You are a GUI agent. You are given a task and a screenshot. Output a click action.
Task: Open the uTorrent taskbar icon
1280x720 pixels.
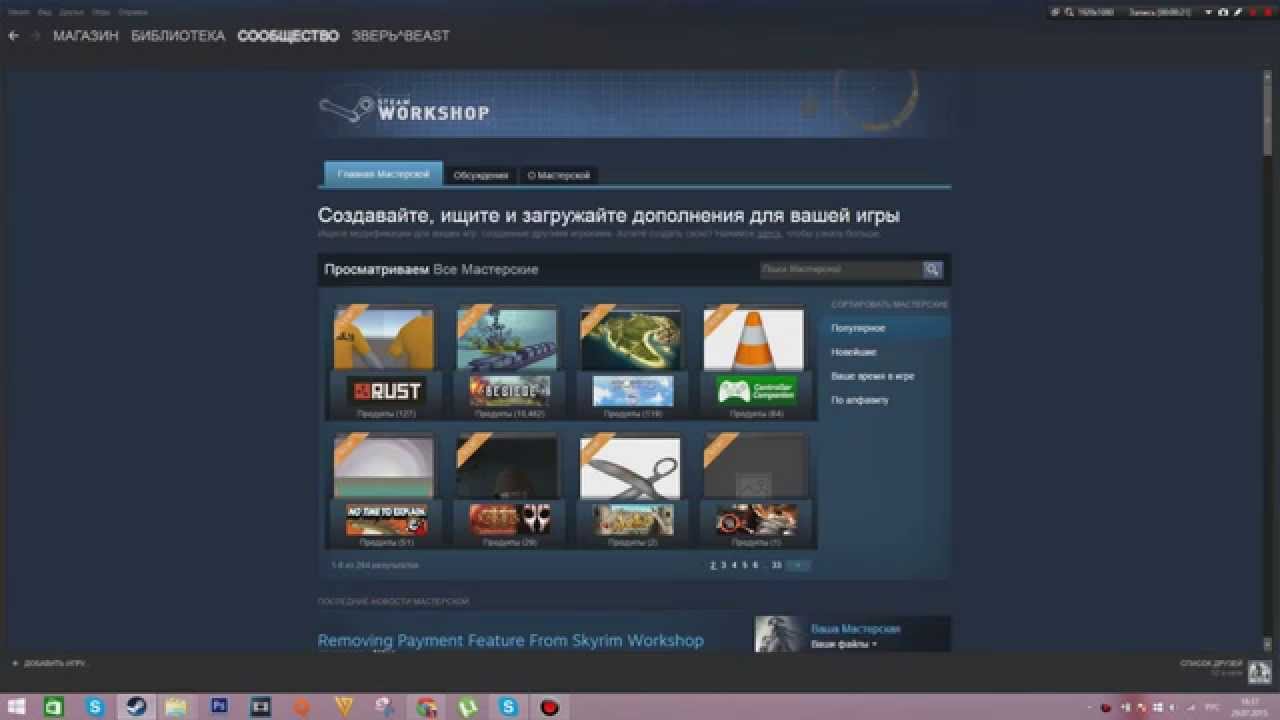point(467,707)
